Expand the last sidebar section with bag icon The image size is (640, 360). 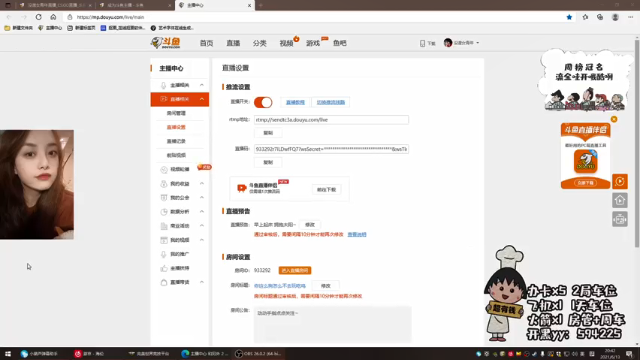[x=202, y=282]
